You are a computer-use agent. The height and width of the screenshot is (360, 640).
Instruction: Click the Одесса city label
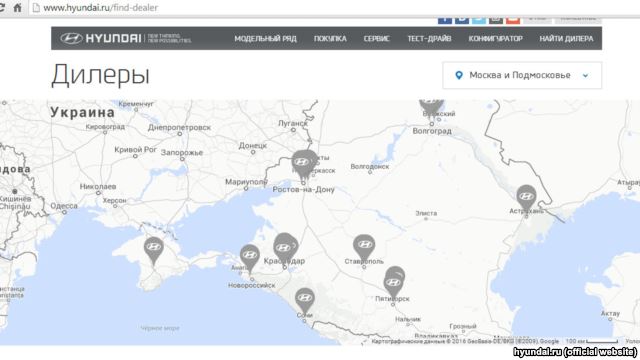64,206
